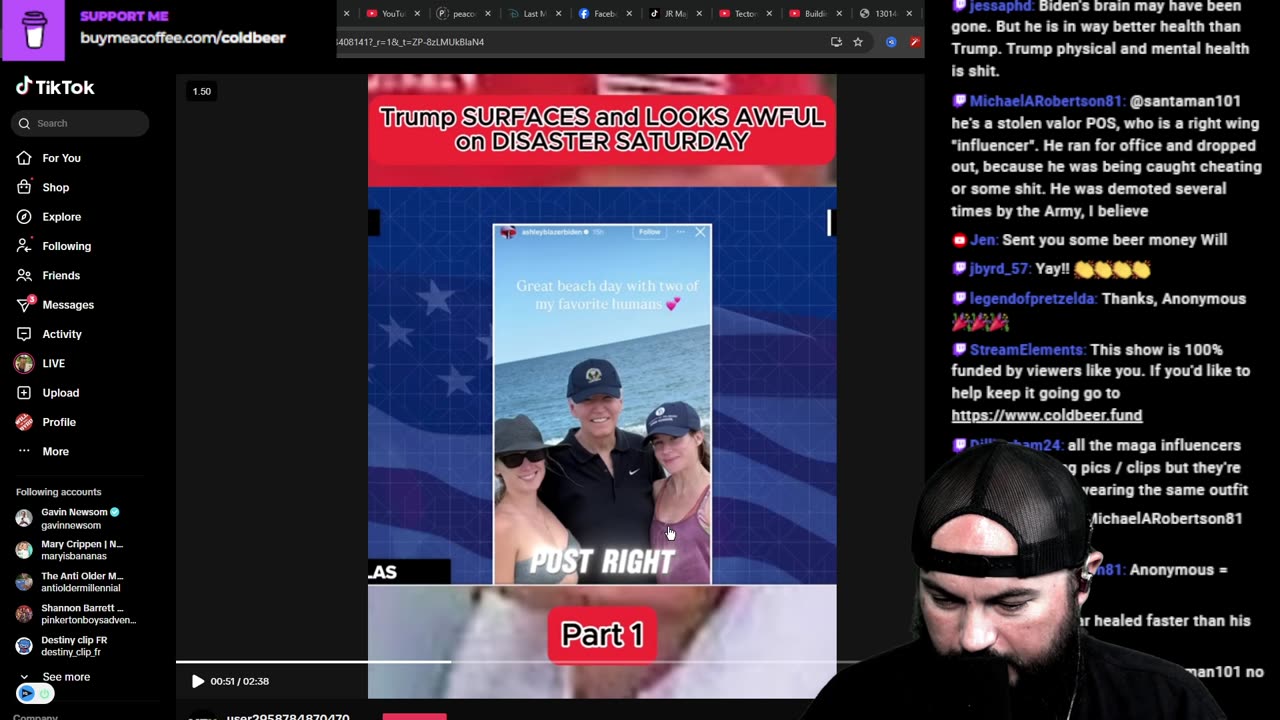Open the coldbeer.fund link in chat
Image resolution: width=1280 pixels, height=720 pixels.
point(1046,415)
